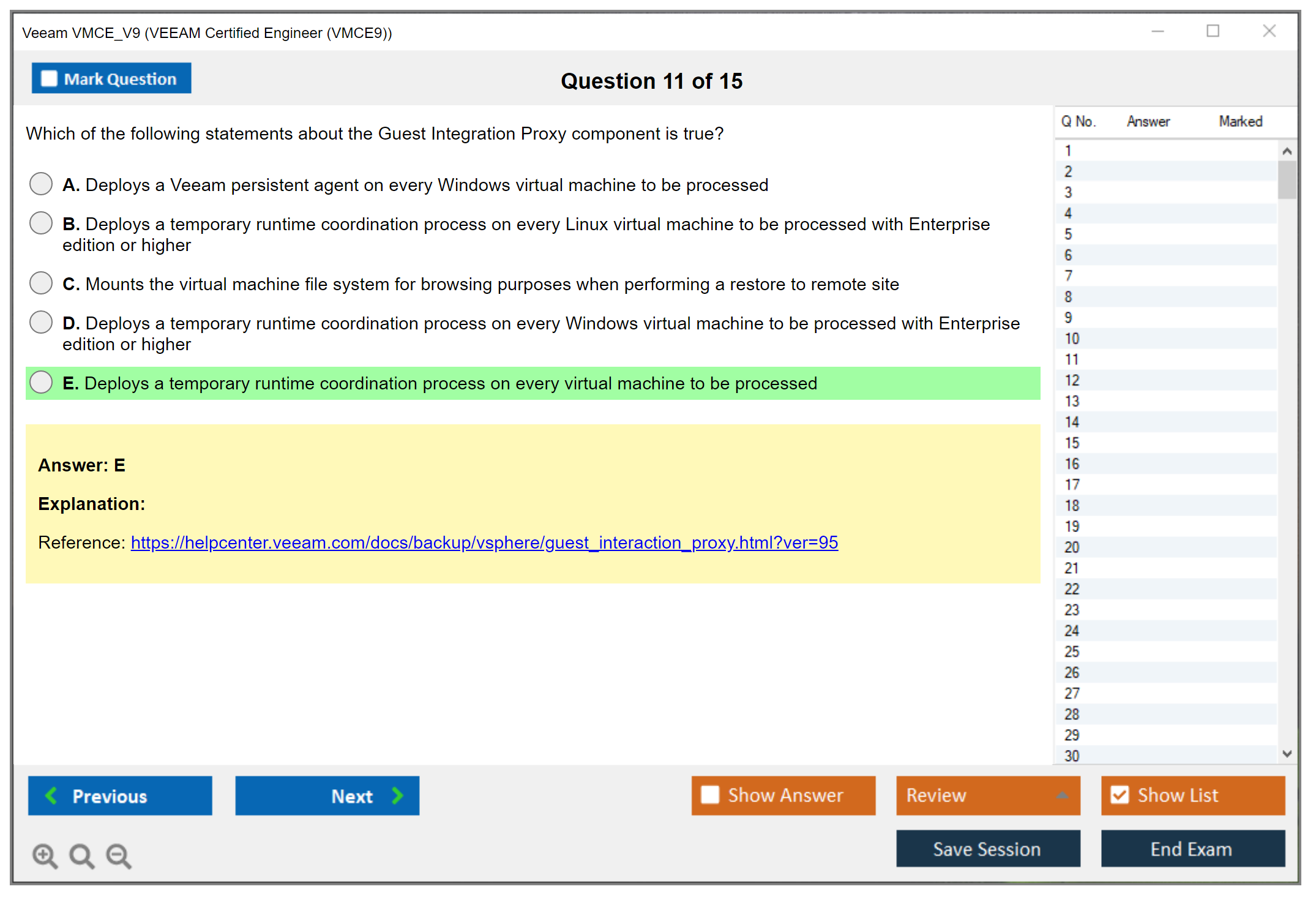Screen dimensions: 1316x900
Task: Maximize the exam window
Action: [1213, 31]
